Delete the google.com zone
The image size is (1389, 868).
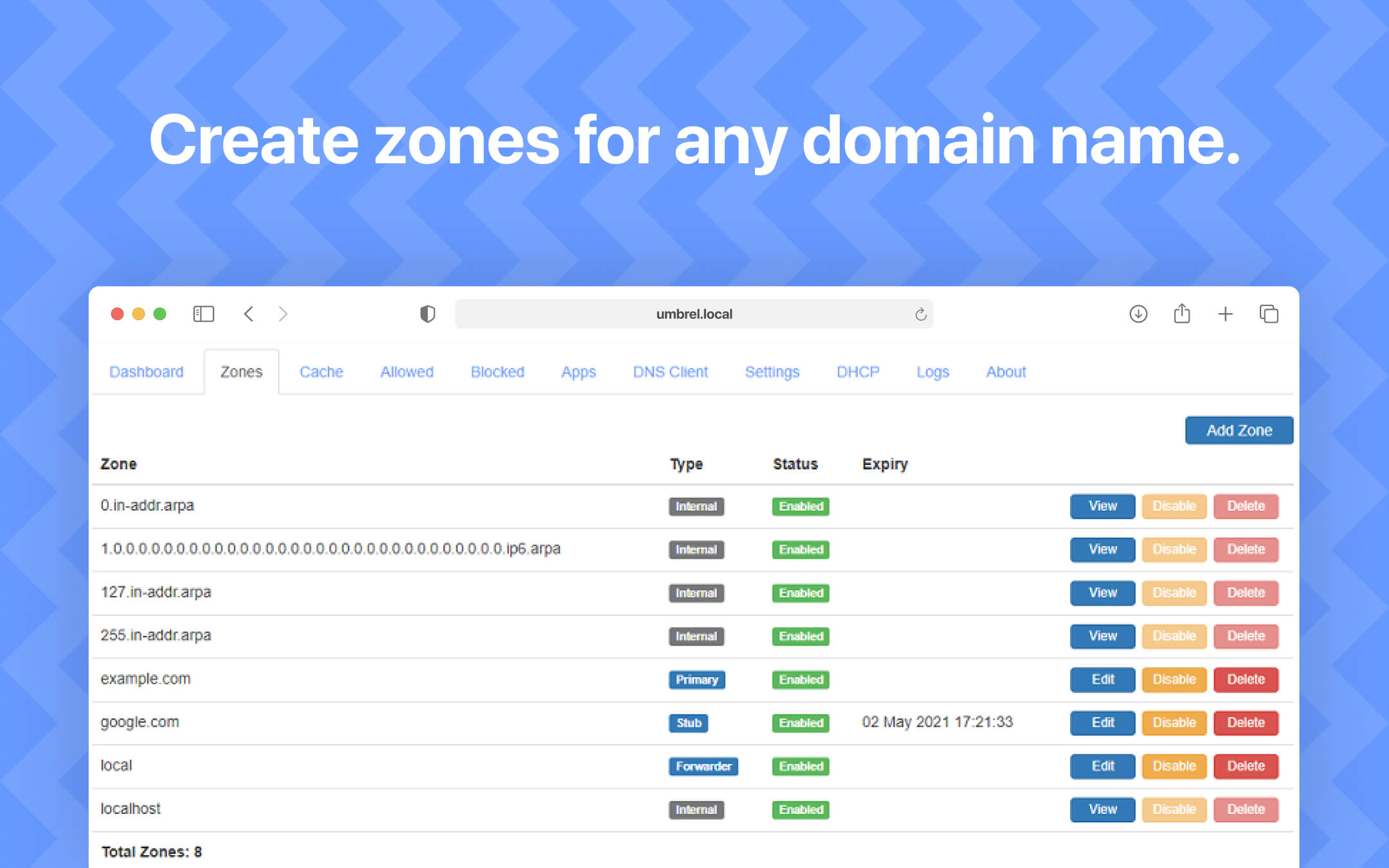(x=1246, y=722)
